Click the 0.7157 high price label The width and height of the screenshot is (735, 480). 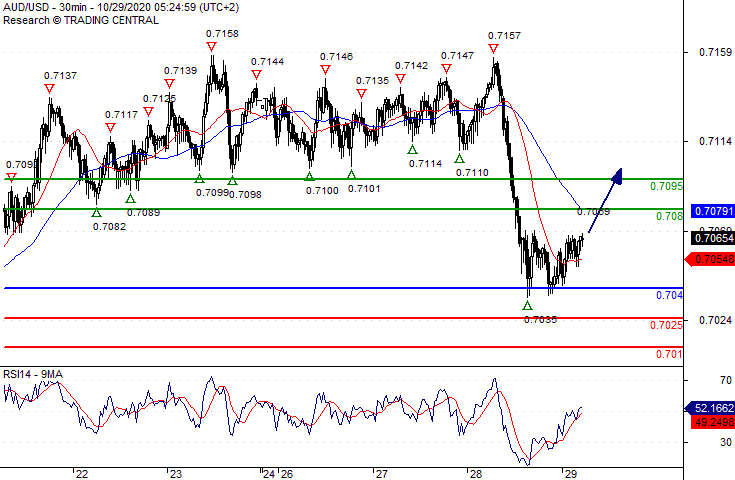pos(504,36)
